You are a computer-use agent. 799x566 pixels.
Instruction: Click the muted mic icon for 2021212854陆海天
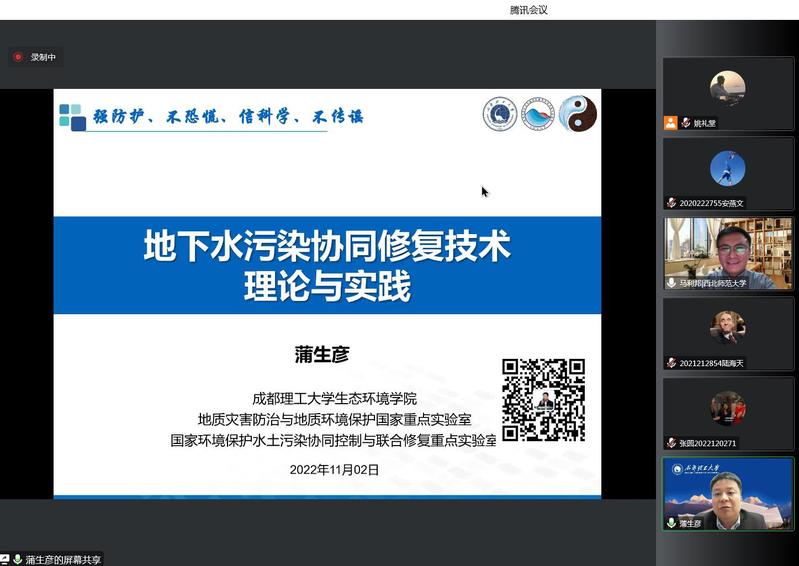click(x=672, y=363)
